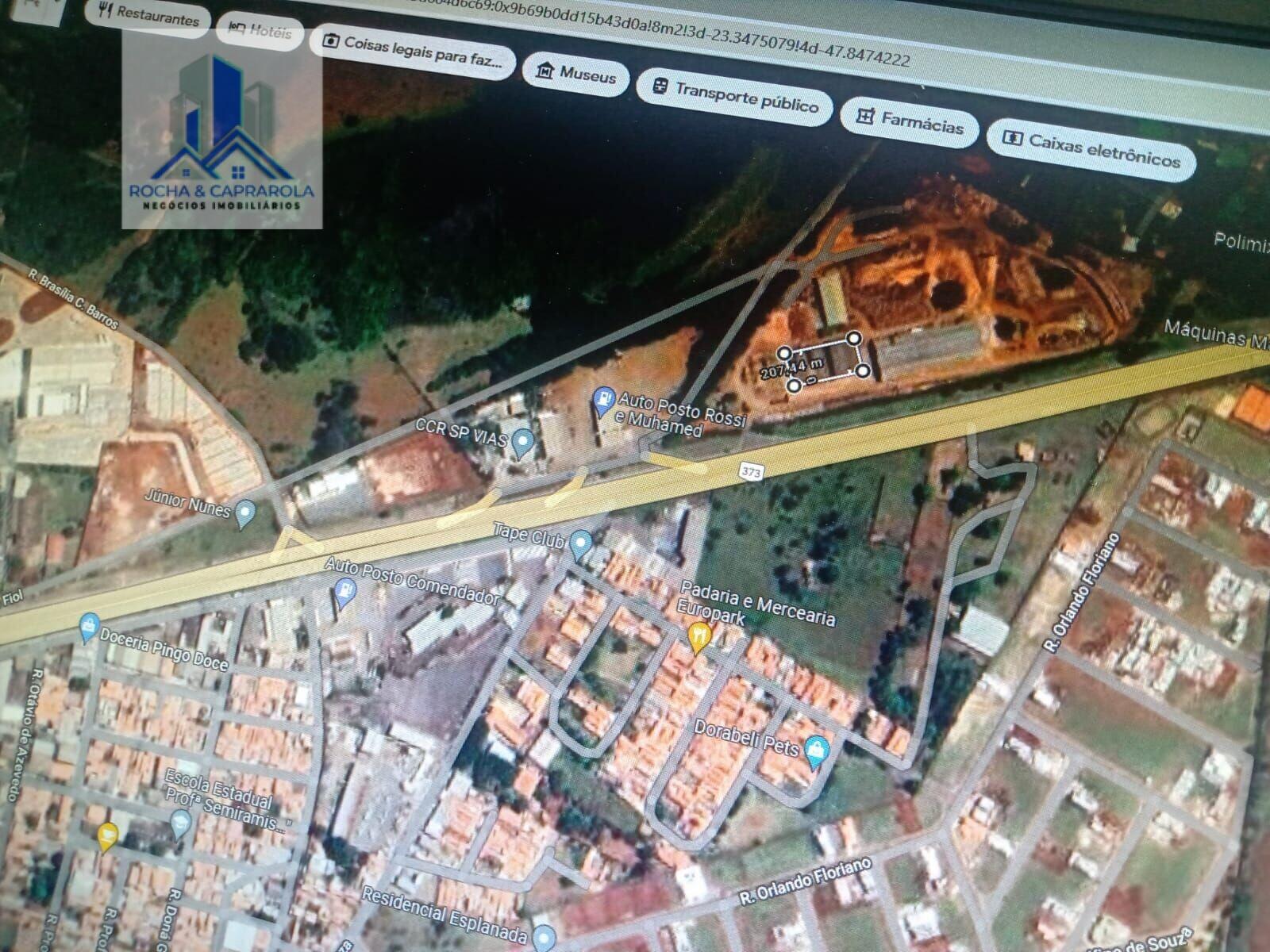Image resolution: width=1270 pixels, height=952 pixels.
Task: Open the Tape Club map pin
Action: coord(582,546)
